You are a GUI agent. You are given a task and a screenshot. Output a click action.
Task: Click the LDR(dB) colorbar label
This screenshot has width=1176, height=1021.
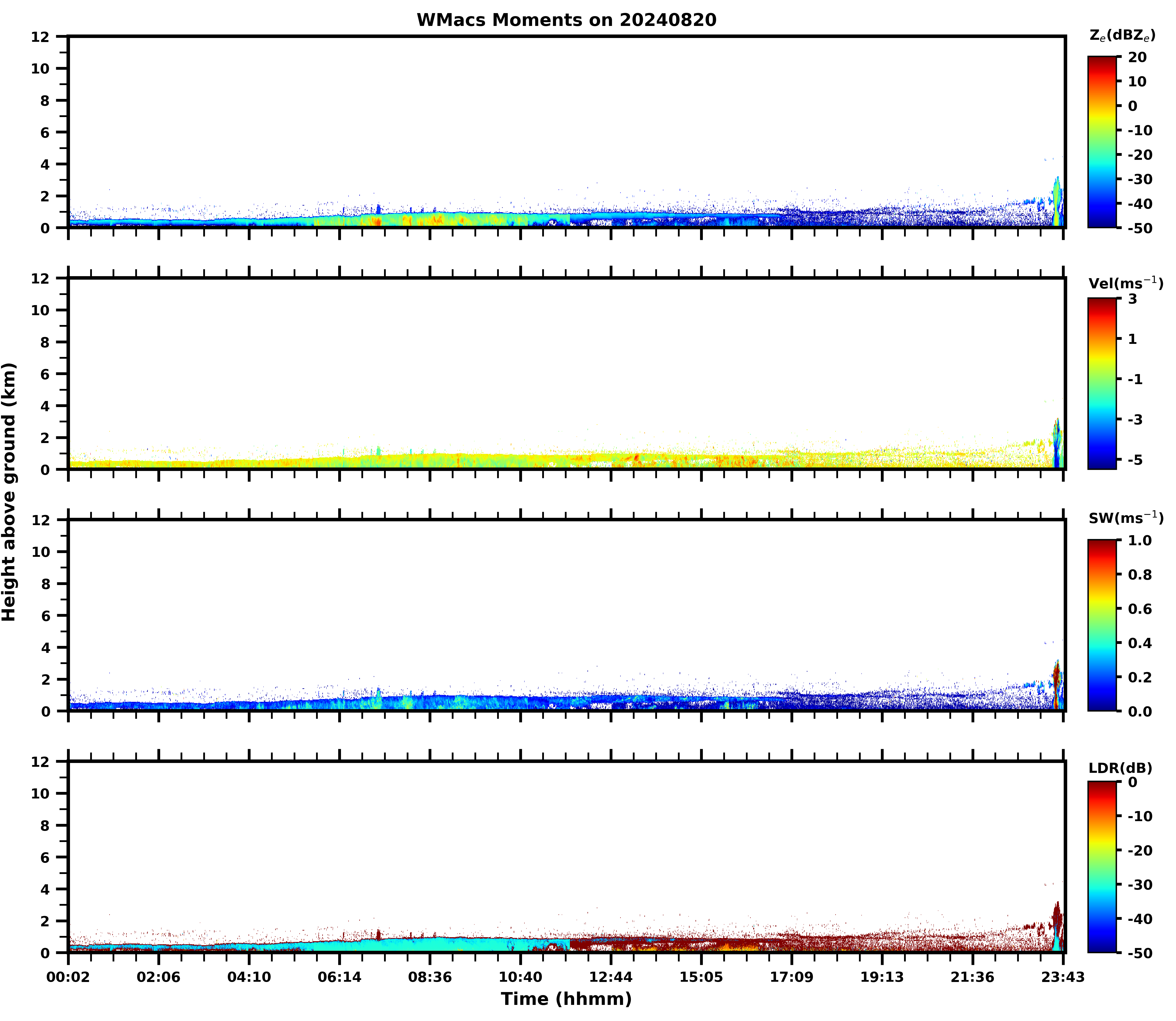pos(1120,768)
